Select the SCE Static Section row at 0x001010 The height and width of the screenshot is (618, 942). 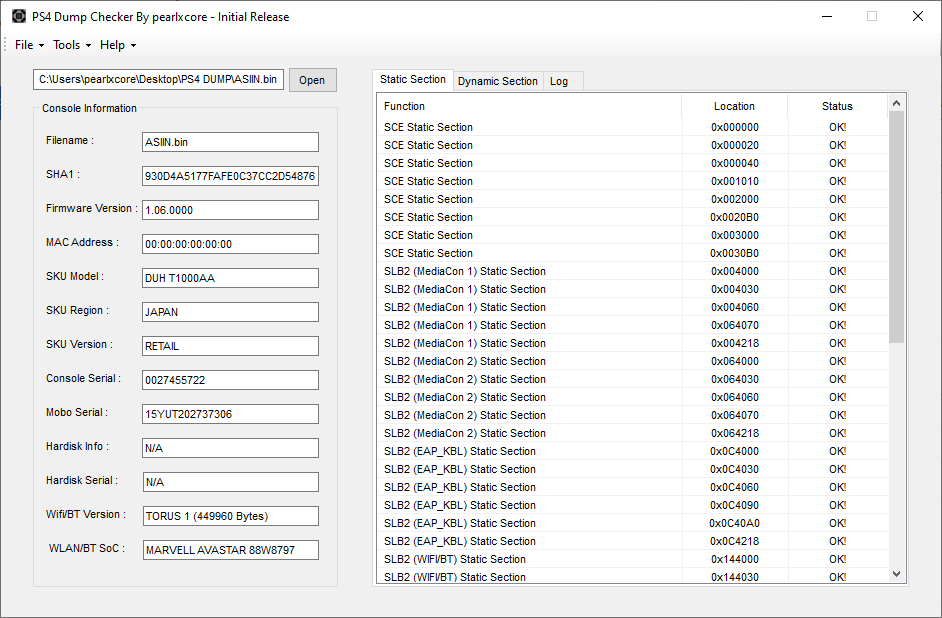(x=530, y=181)
